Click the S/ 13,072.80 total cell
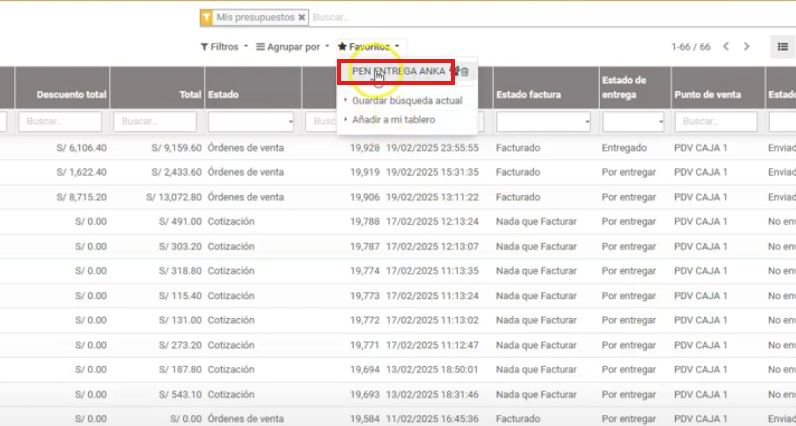The height and width of the screenshot is (426, 796). (174, 197)
